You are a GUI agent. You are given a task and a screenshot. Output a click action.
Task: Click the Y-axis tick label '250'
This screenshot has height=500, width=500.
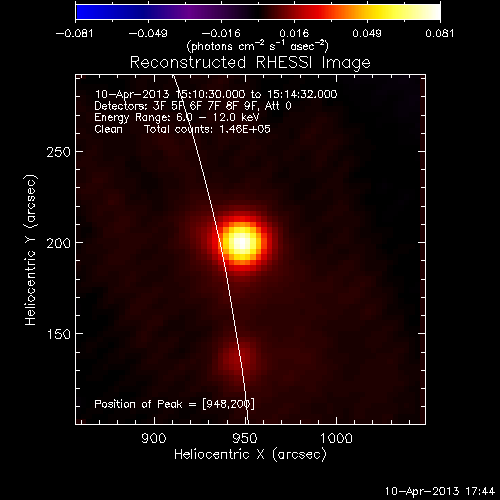59,152
